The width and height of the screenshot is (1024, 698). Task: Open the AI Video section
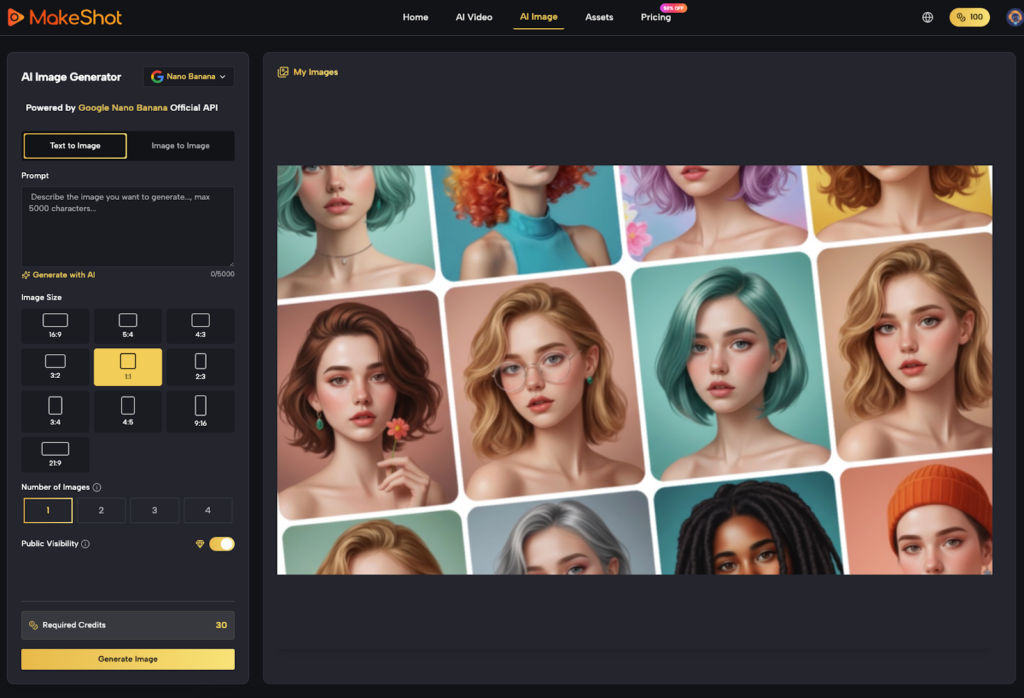(x=473, y=17)
